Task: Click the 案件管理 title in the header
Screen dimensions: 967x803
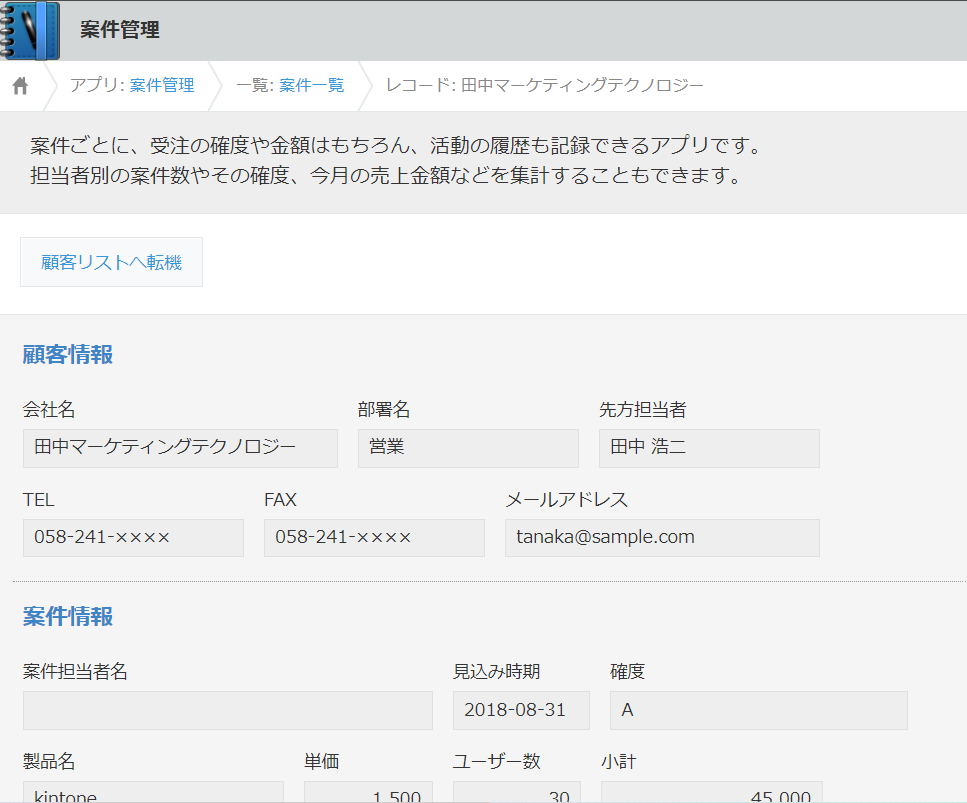Action: [x=120, y=30]
